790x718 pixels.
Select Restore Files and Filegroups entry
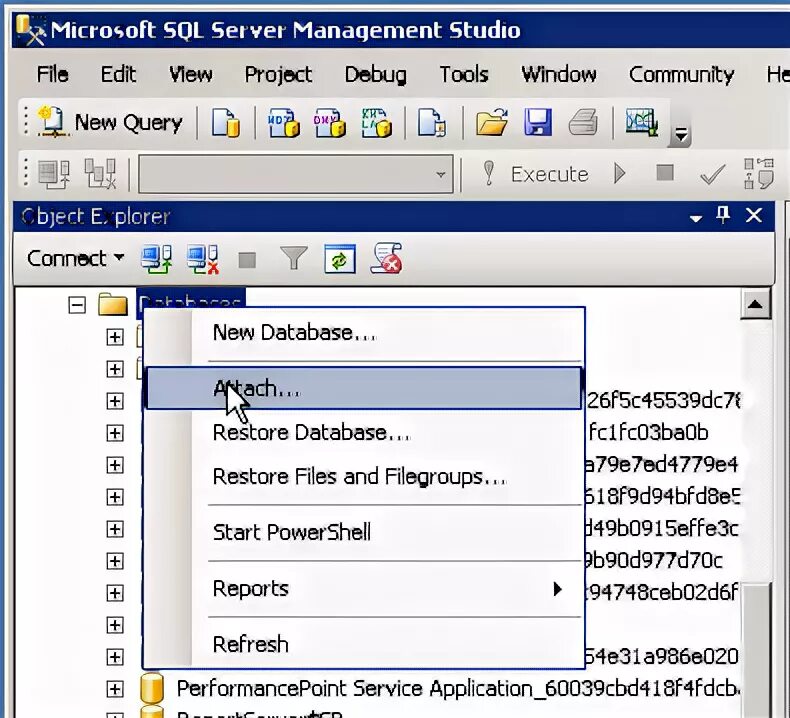click(x=364, y=477)
